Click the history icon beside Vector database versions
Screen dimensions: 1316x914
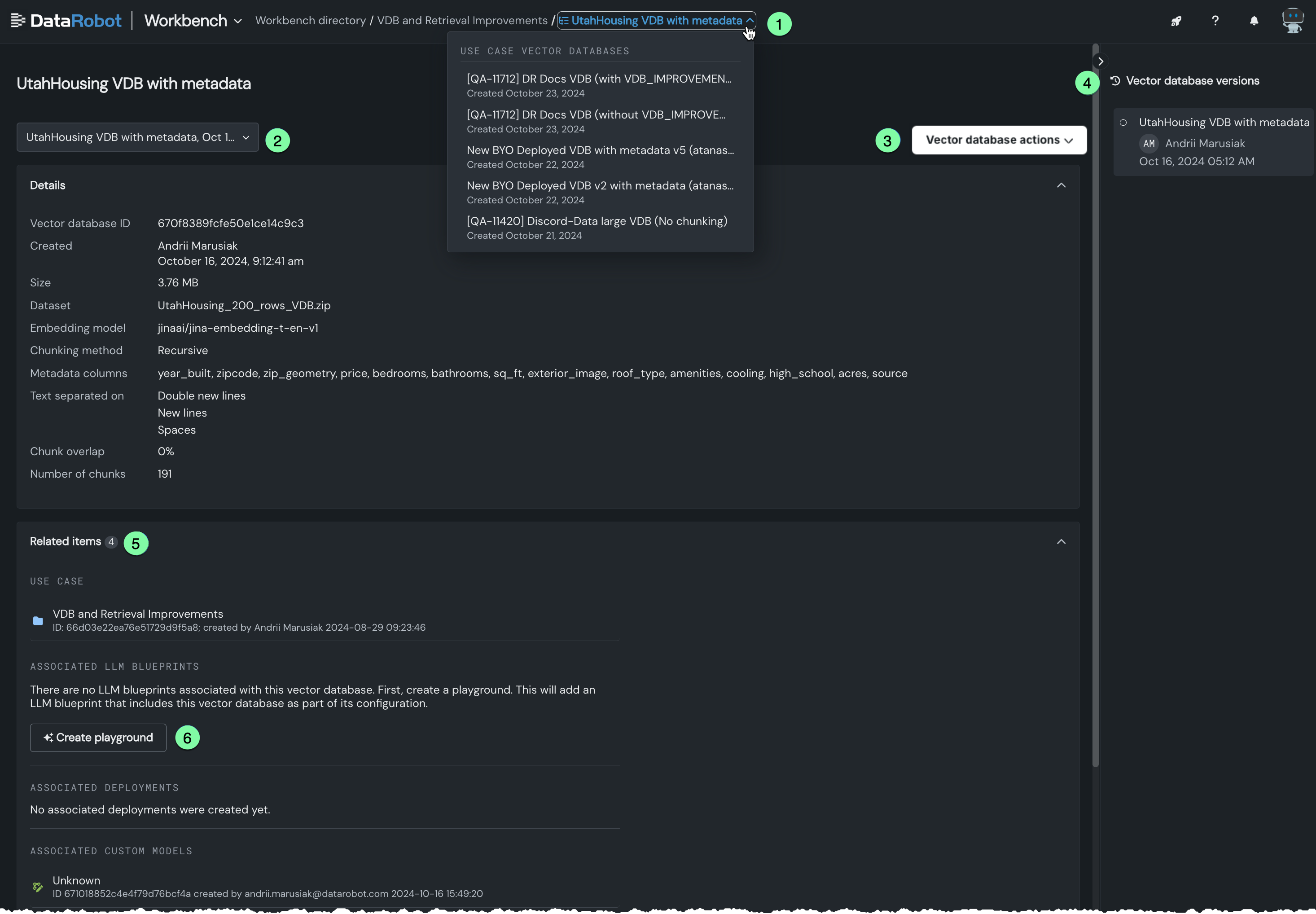[1115, 81]
